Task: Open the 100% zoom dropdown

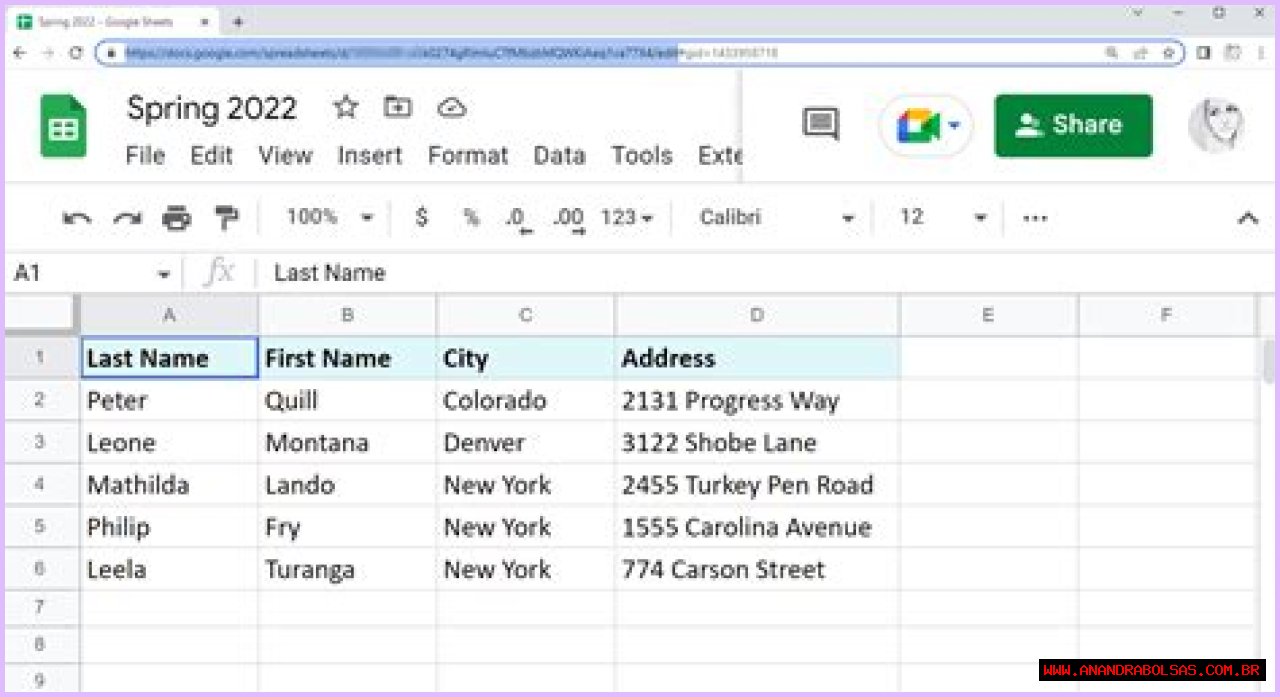Action: [x=329, y=217]
